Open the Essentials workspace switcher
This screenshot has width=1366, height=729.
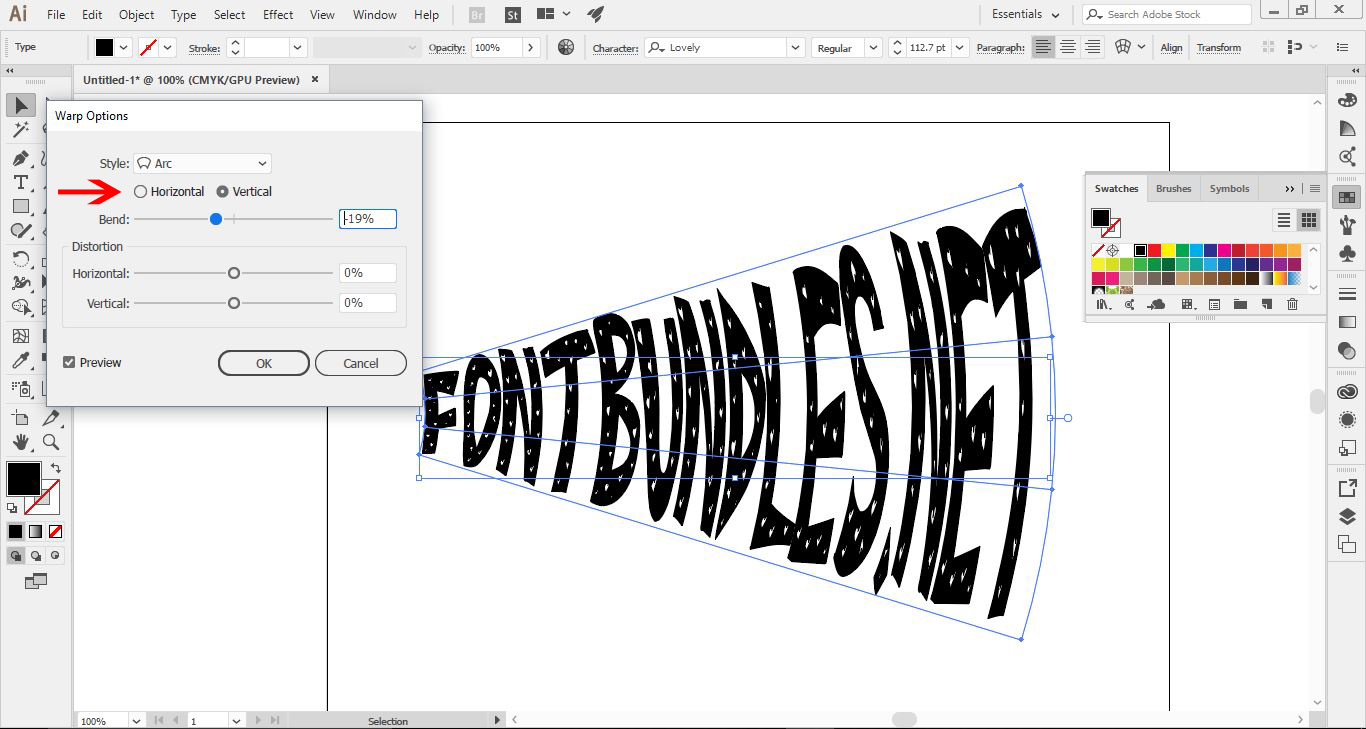pos(1025,15)
